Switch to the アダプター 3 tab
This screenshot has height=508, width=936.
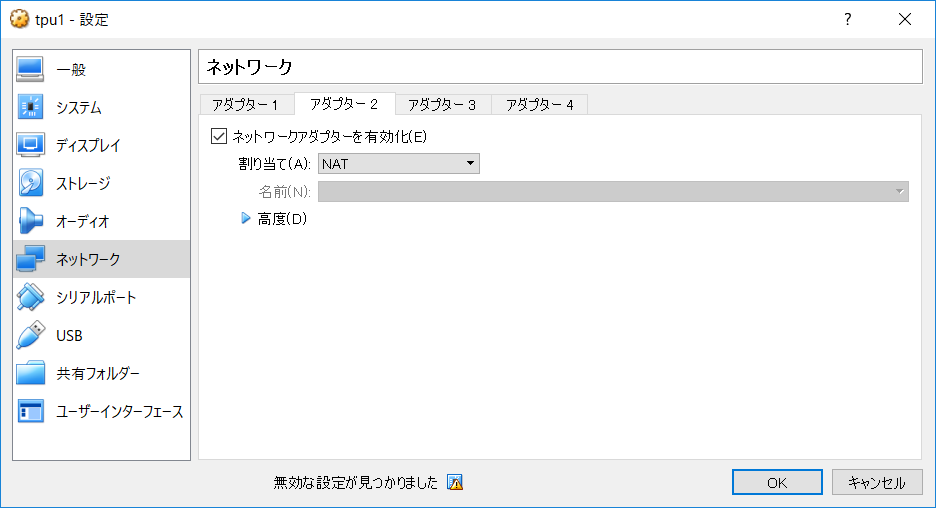(x=442, y=105)
